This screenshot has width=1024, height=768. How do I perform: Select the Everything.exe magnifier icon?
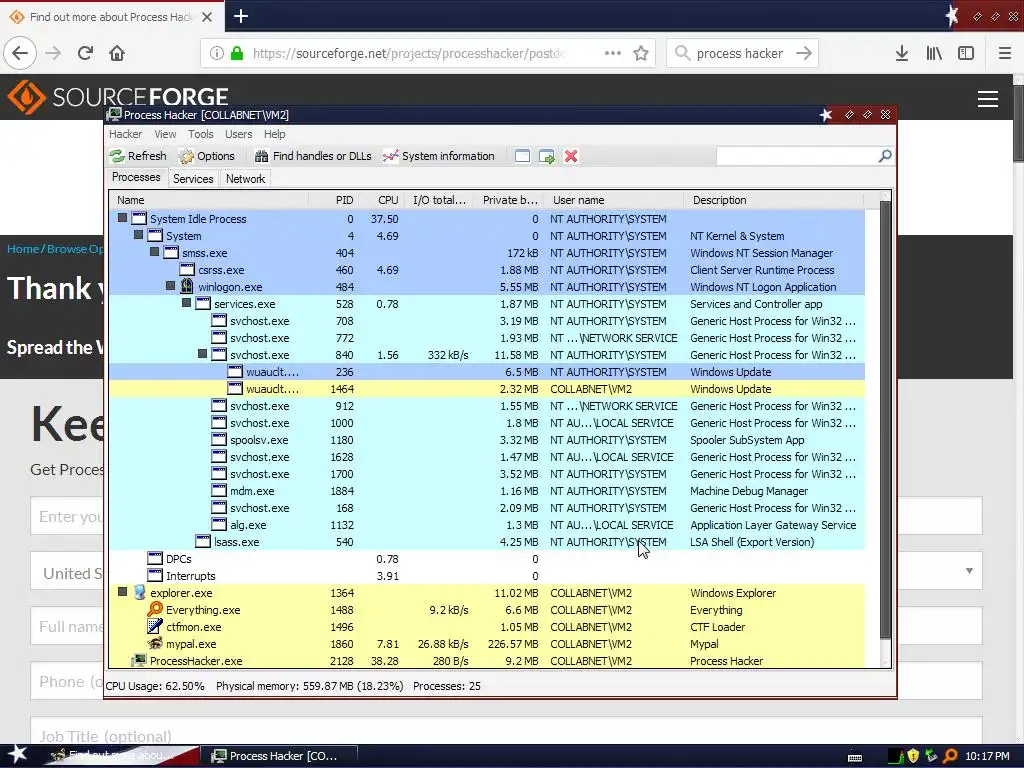click(155, 609)
